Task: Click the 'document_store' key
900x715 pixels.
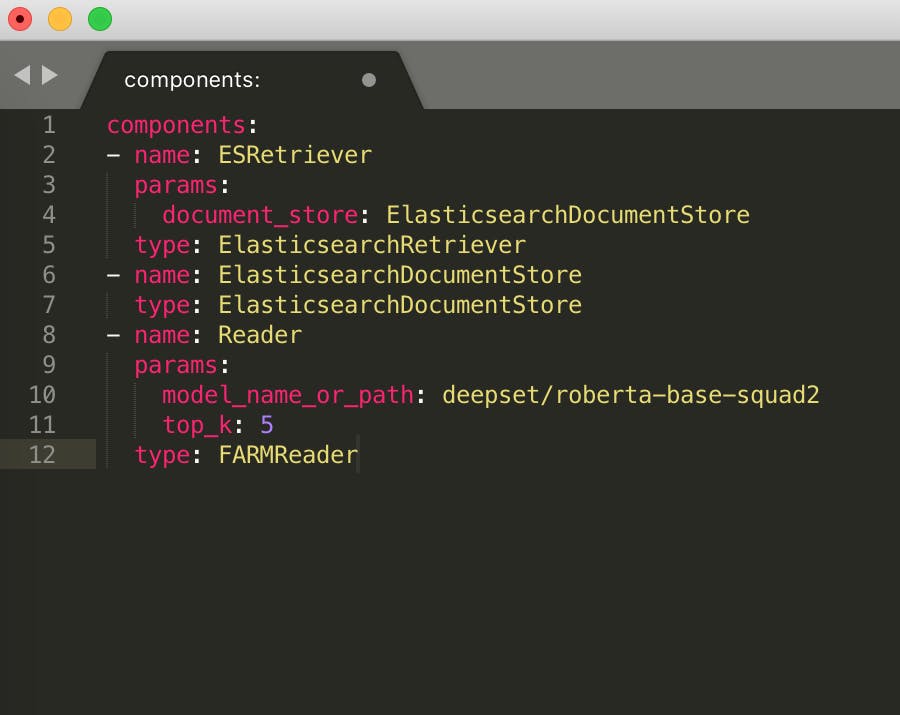Action: (x=261, y=215)
